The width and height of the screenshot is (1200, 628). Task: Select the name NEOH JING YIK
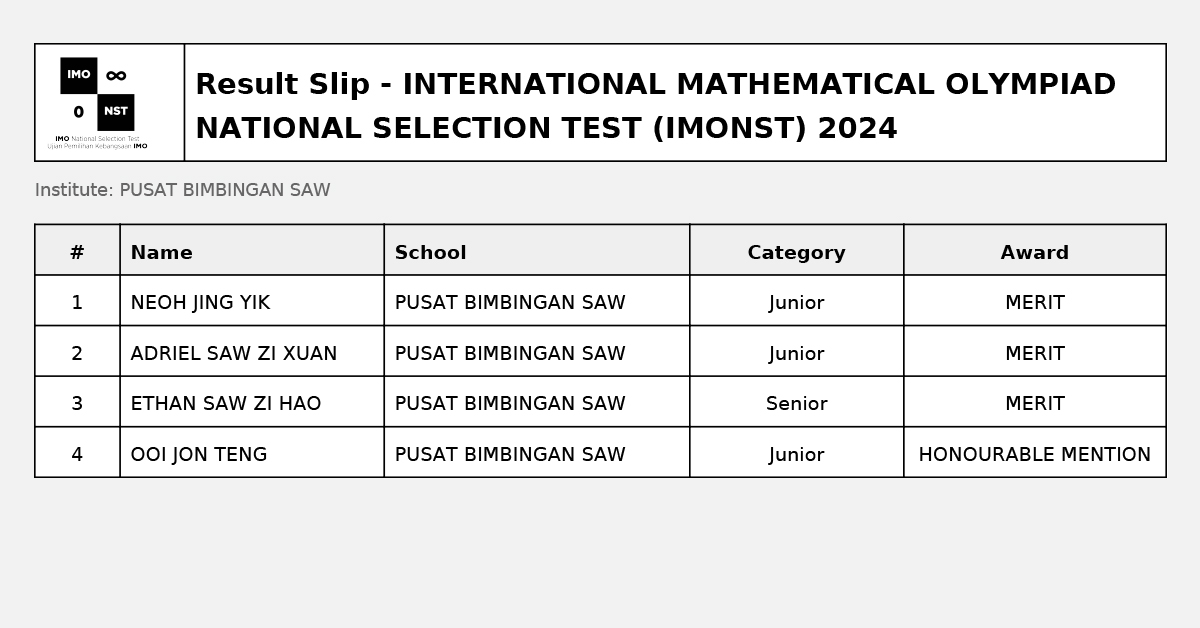(x=200, y=303)
